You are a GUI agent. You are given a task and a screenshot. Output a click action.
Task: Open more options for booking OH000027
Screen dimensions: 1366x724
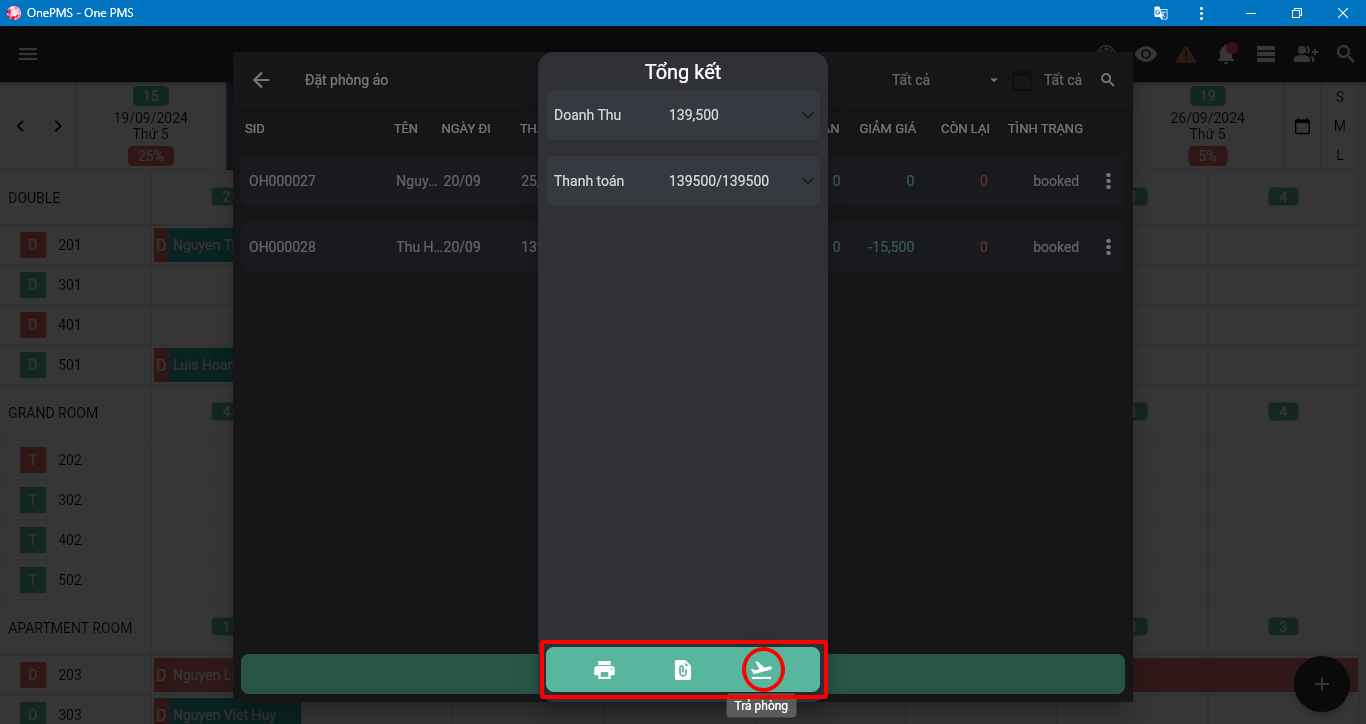coord(1108,181)
